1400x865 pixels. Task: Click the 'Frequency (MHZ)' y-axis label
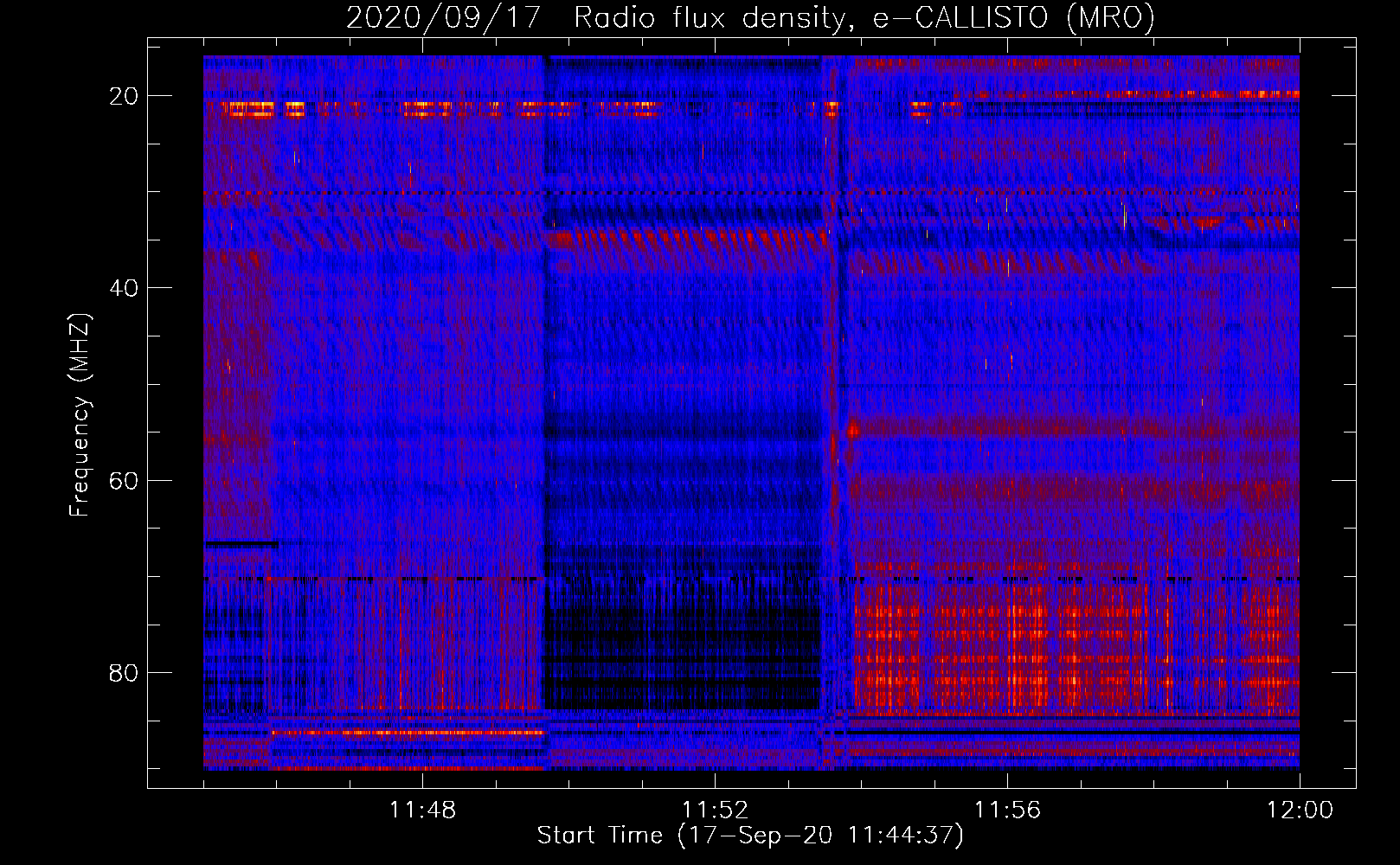click(80, 414)
